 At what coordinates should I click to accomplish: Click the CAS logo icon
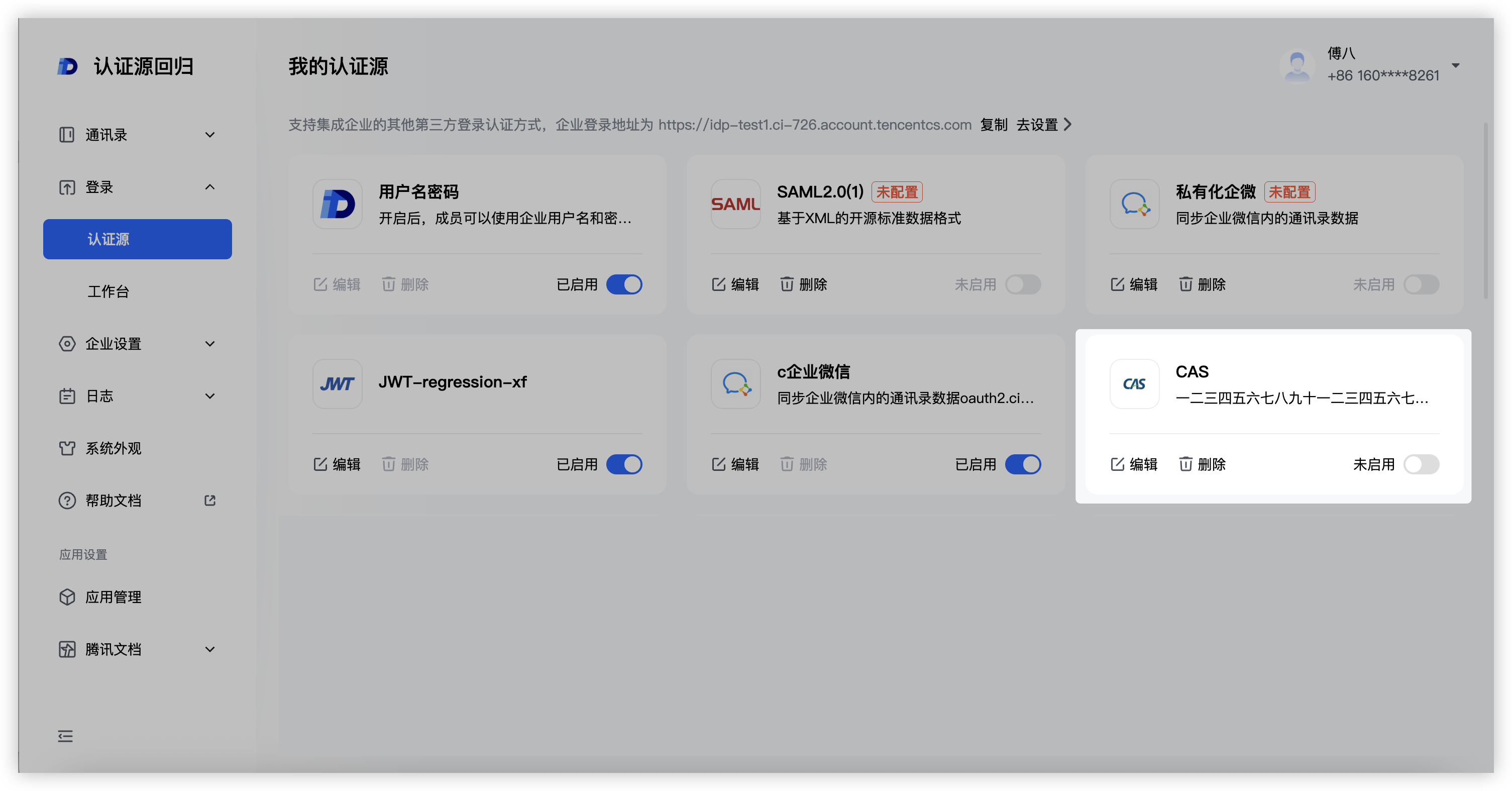[x=1134, y=384]
